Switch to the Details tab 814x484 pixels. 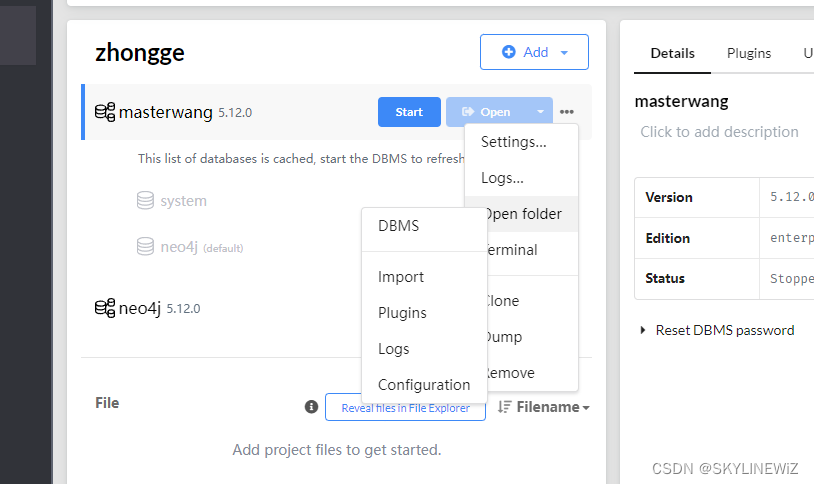click(x=672, y=53)
